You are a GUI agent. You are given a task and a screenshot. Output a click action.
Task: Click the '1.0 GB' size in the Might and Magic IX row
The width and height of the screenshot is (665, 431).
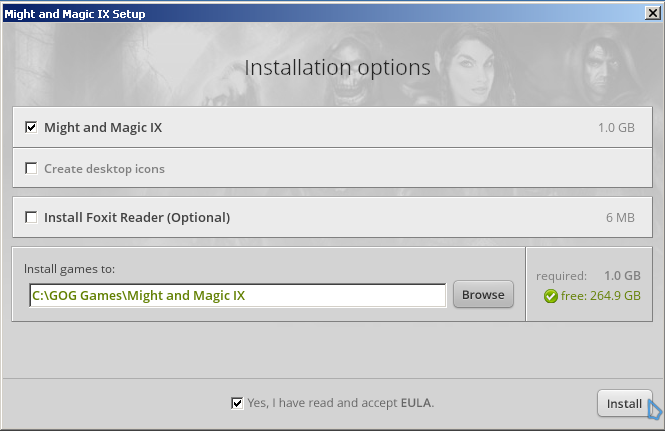click(616, 128)
